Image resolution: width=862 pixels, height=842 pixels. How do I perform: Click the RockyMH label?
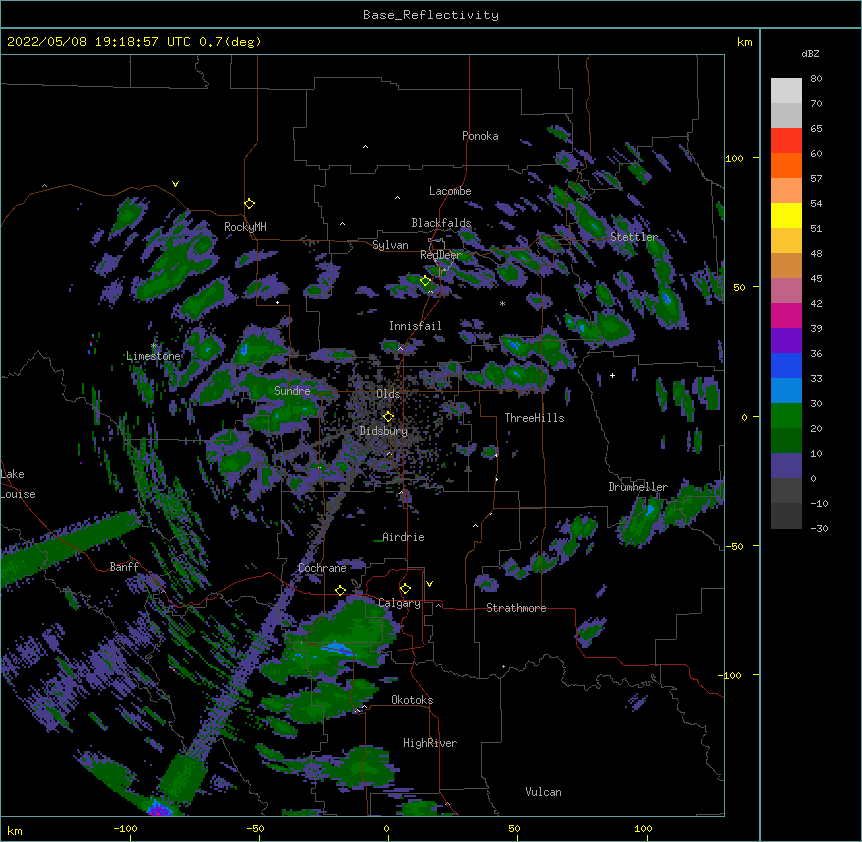point(245,227)
